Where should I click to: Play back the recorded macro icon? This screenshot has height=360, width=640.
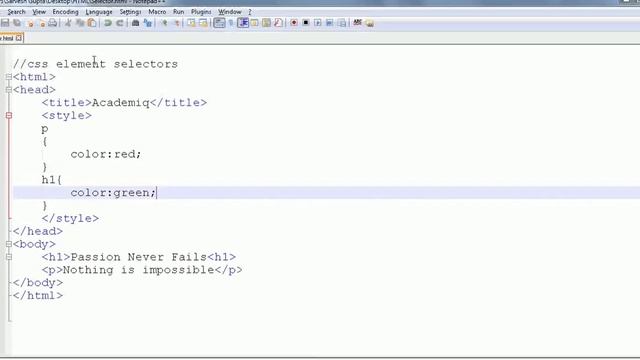(318, 23)
